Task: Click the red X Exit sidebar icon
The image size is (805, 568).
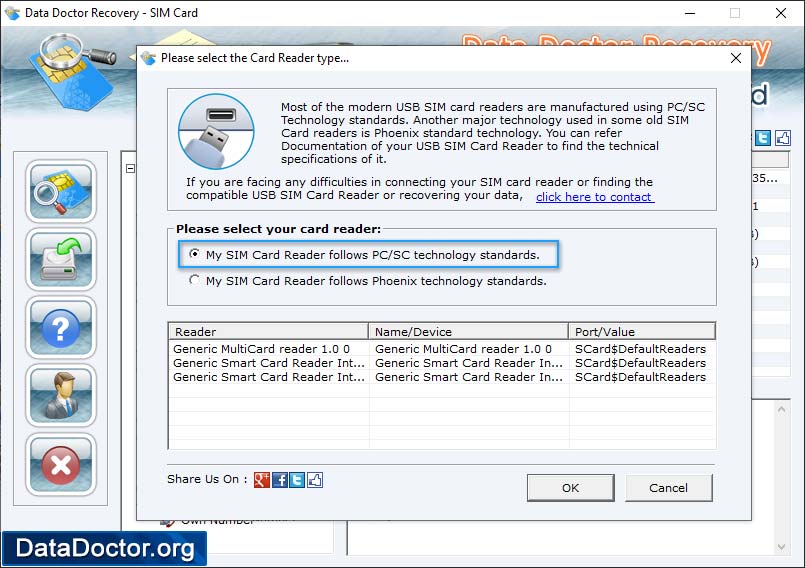Action: 61,464
